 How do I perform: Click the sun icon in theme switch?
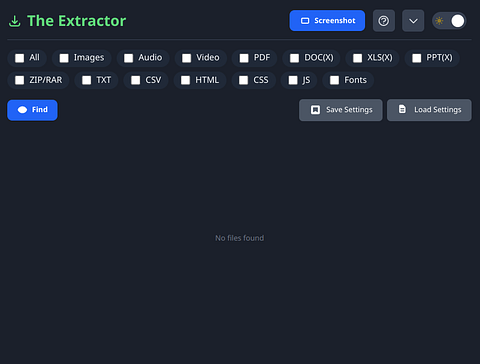coord(439,21)
